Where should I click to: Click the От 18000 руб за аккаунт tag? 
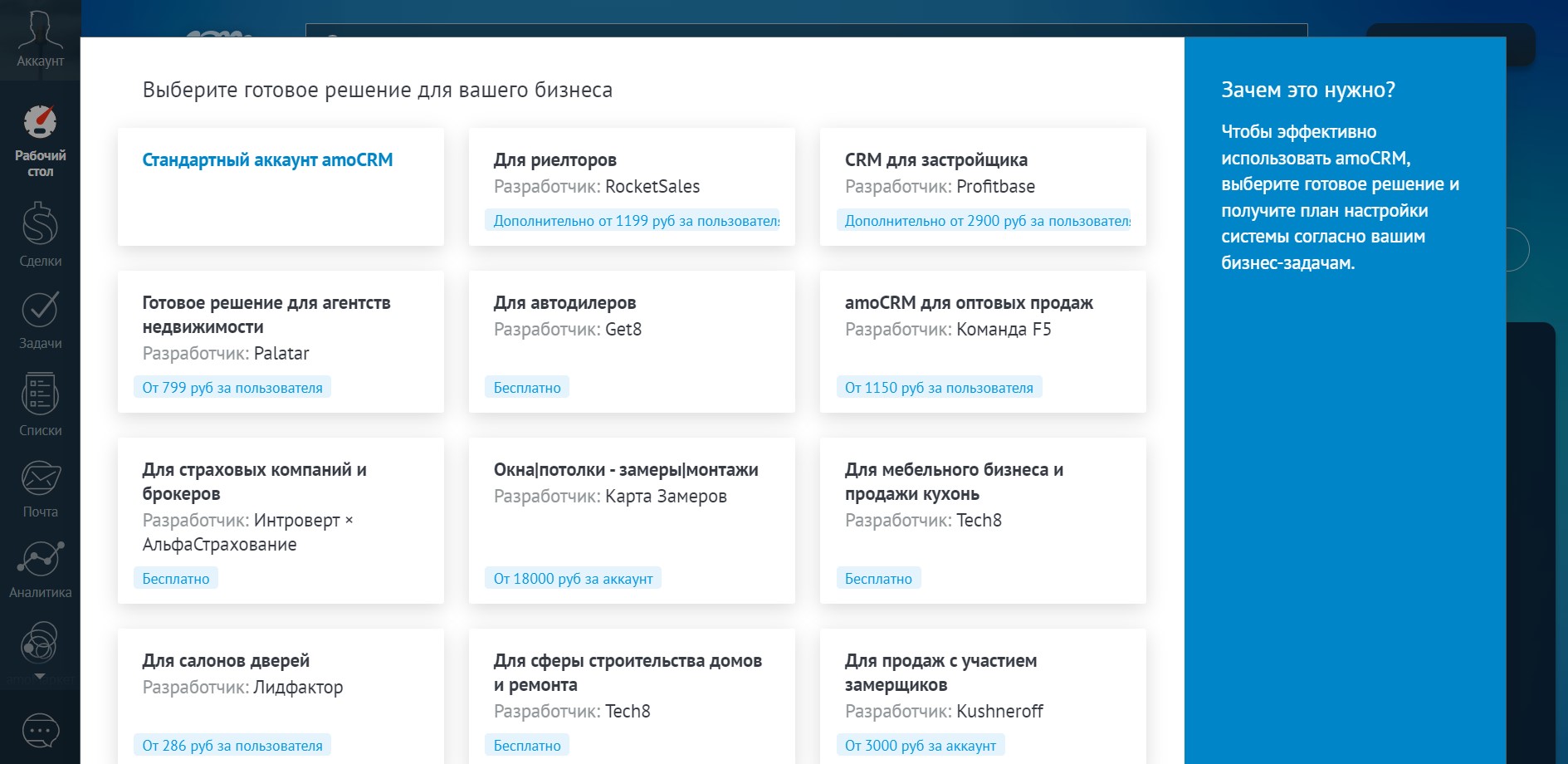click(x=573, y=579)
